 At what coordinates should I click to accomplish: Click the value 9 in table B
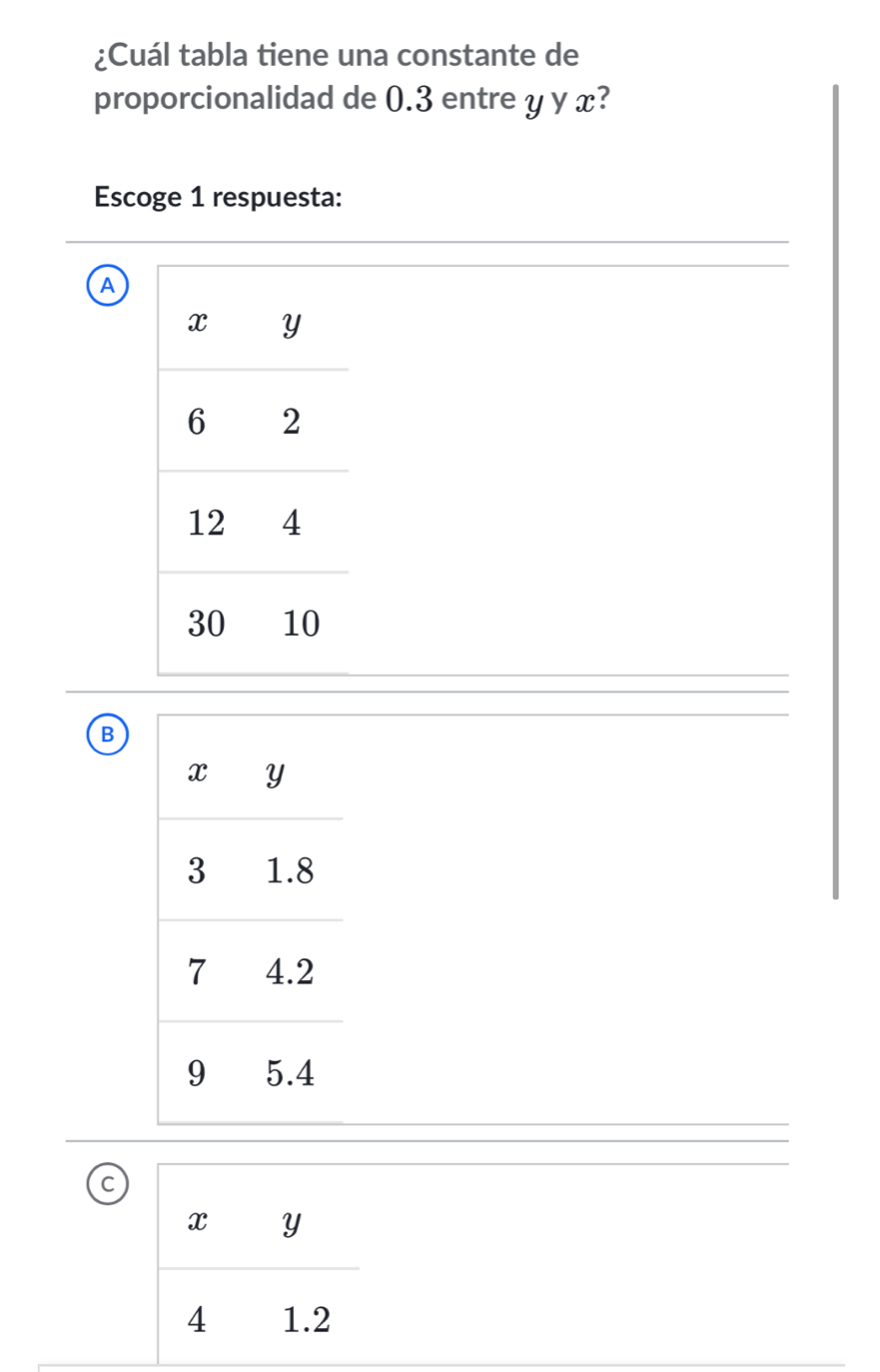pos(197,1074)
